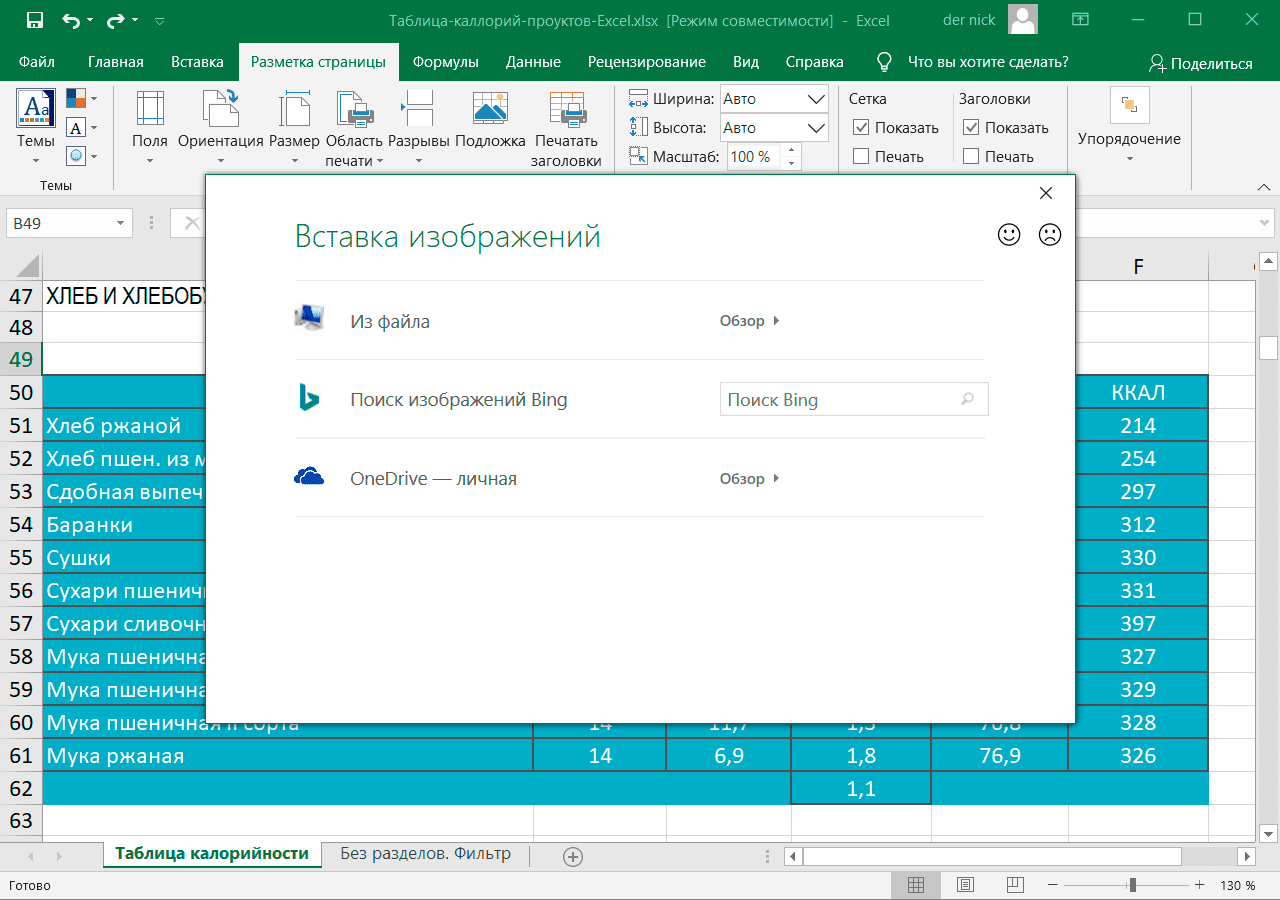Select the Без разделов. Фильтр sheet tab

click(425, 854)
